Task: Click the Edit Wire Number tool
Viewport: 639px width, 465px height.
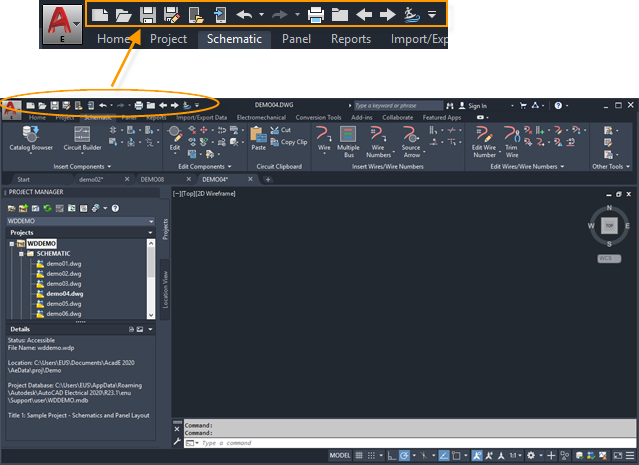Action: click(x=484, y=141)
